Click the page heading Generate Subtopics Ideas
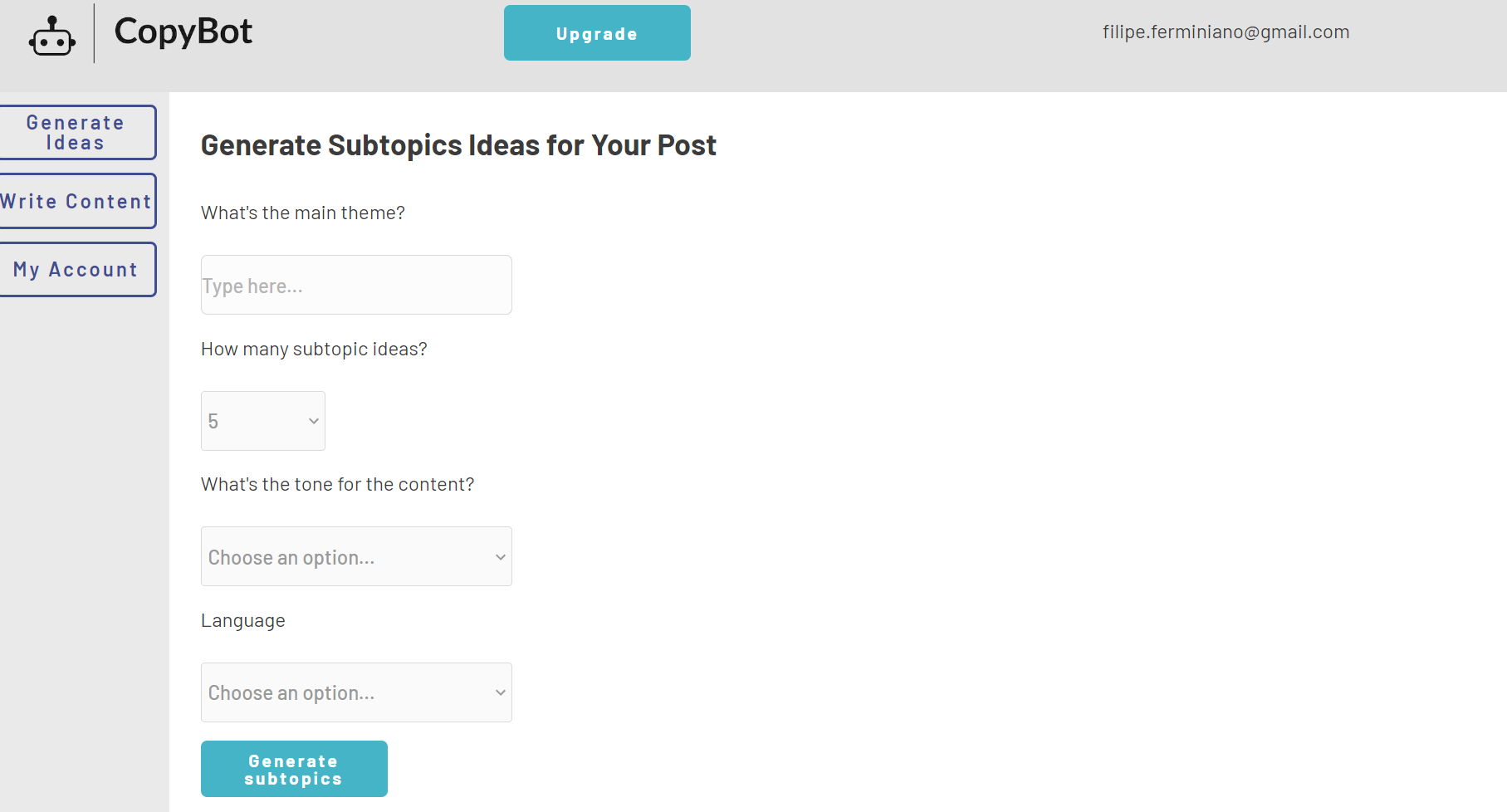 tap(458, 145)
